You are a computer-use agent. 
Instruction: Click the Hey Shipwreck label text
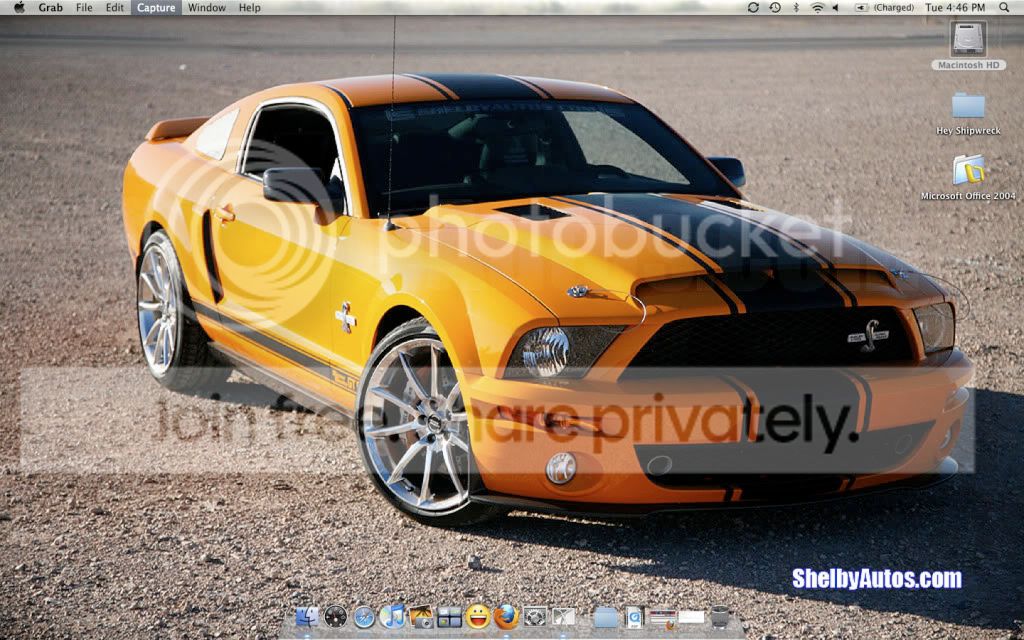[x=968, y=131]
